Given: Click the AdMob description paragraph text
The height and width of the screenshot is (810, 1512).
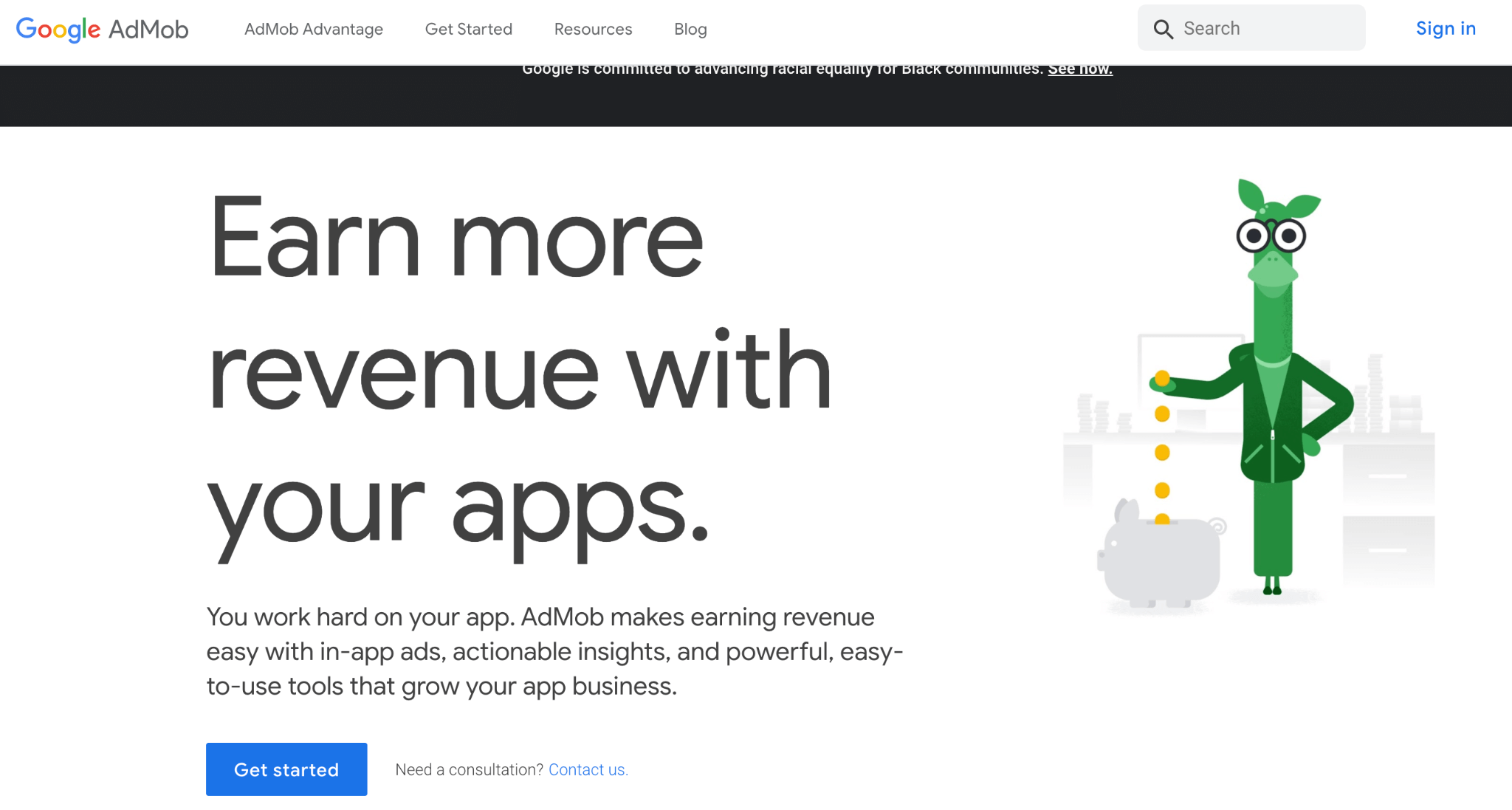Looking at the screenshot, I should pyautogui.click(x=554, y=651).
